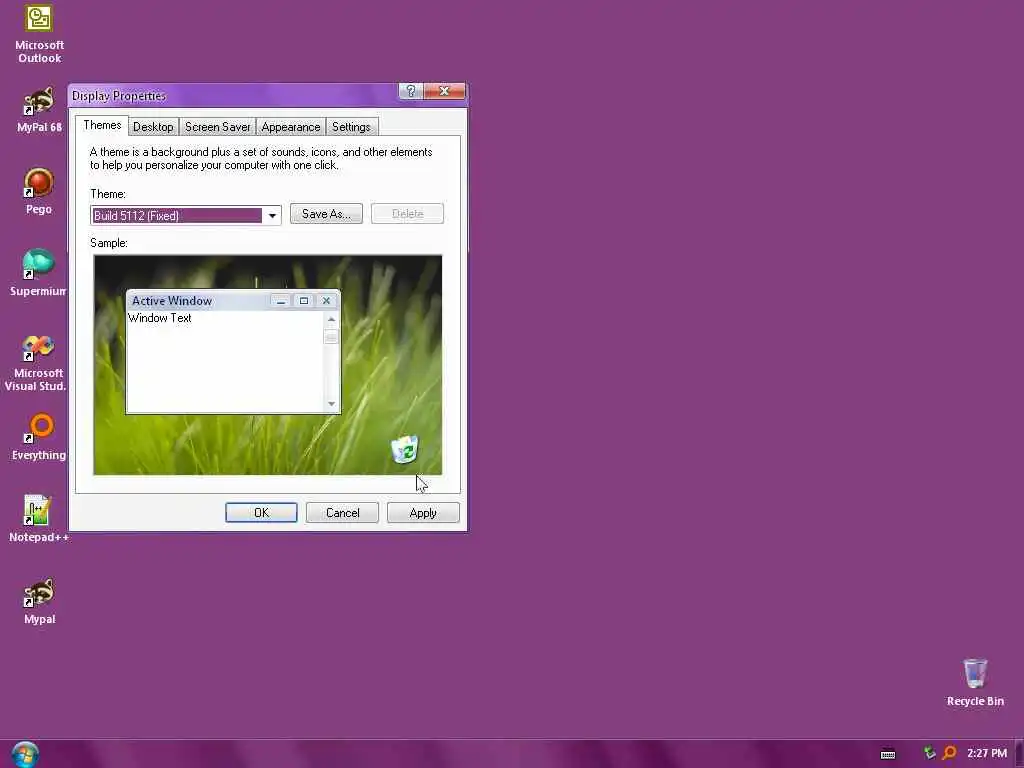Viewport: 1024px width, 768px height.
Task: Close the Display Properties dialog
Action: tap(445, 91)
